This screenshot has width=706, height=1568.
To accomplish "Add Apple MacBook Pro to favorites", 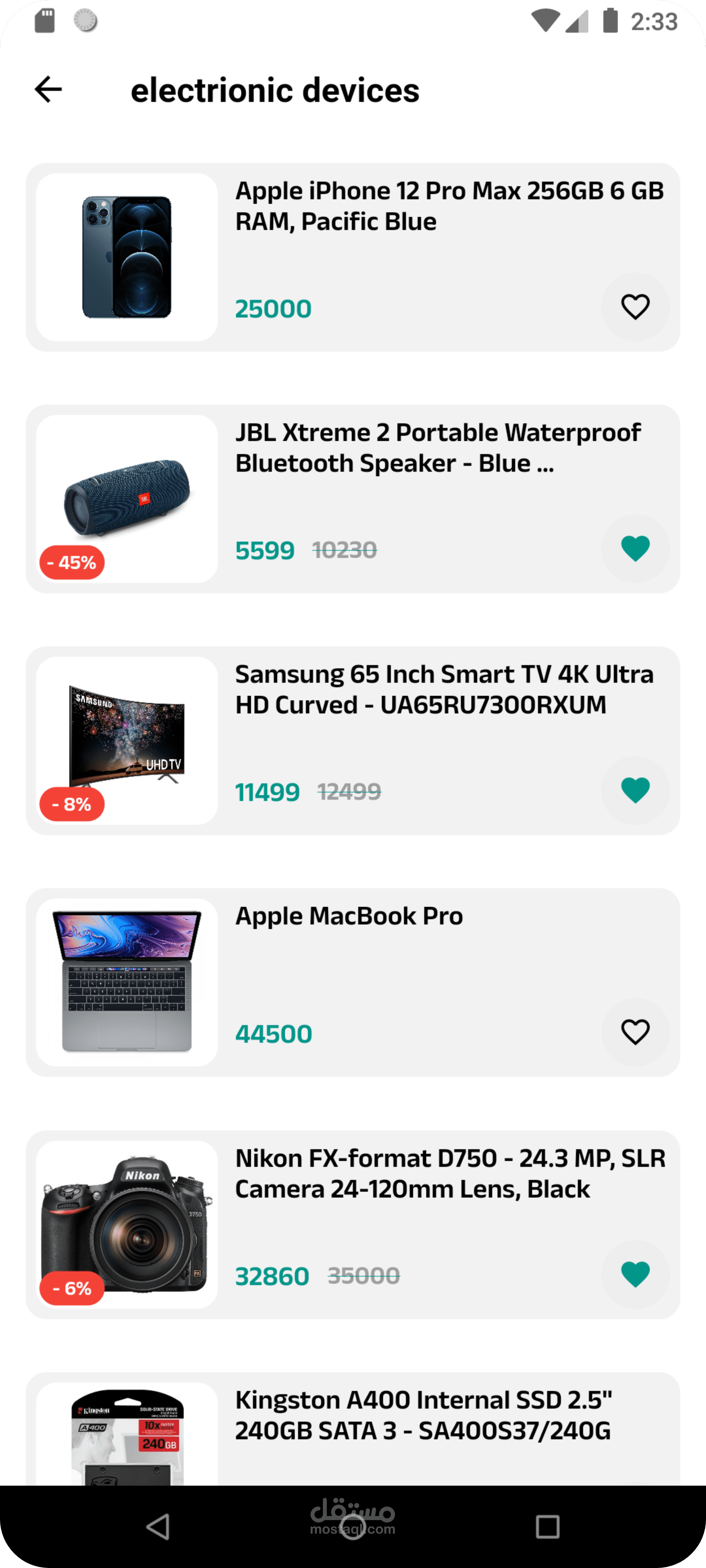I will (x=635, y=1032).
